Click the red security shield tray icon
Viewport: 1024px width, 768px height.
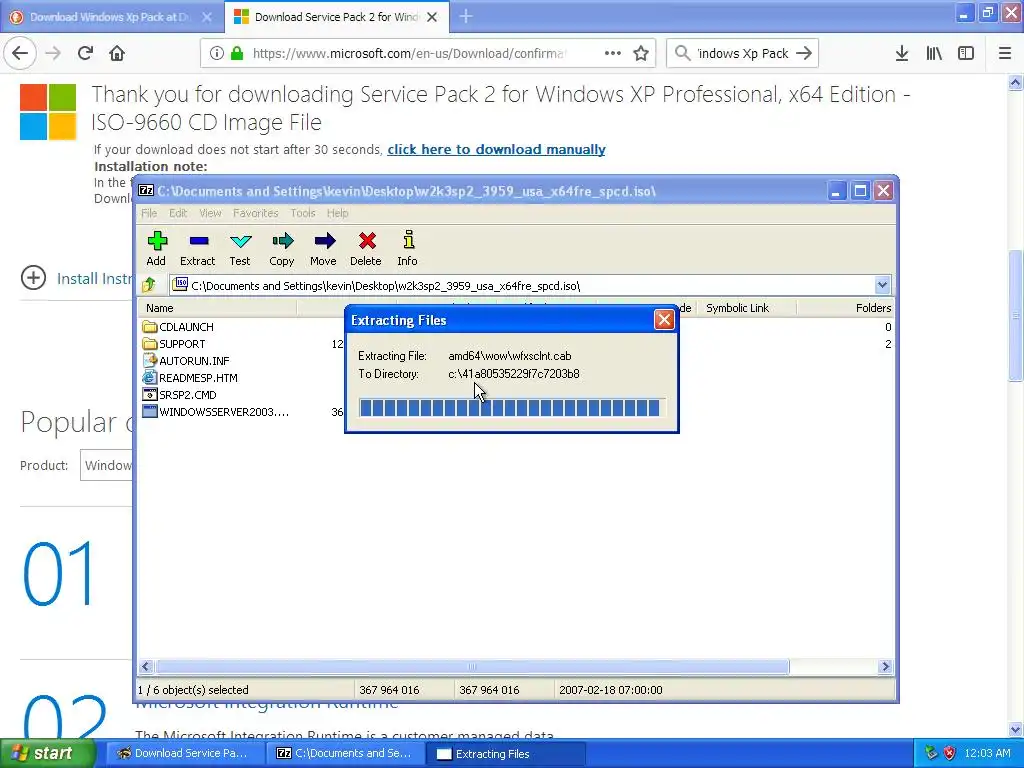pos(950,753)
